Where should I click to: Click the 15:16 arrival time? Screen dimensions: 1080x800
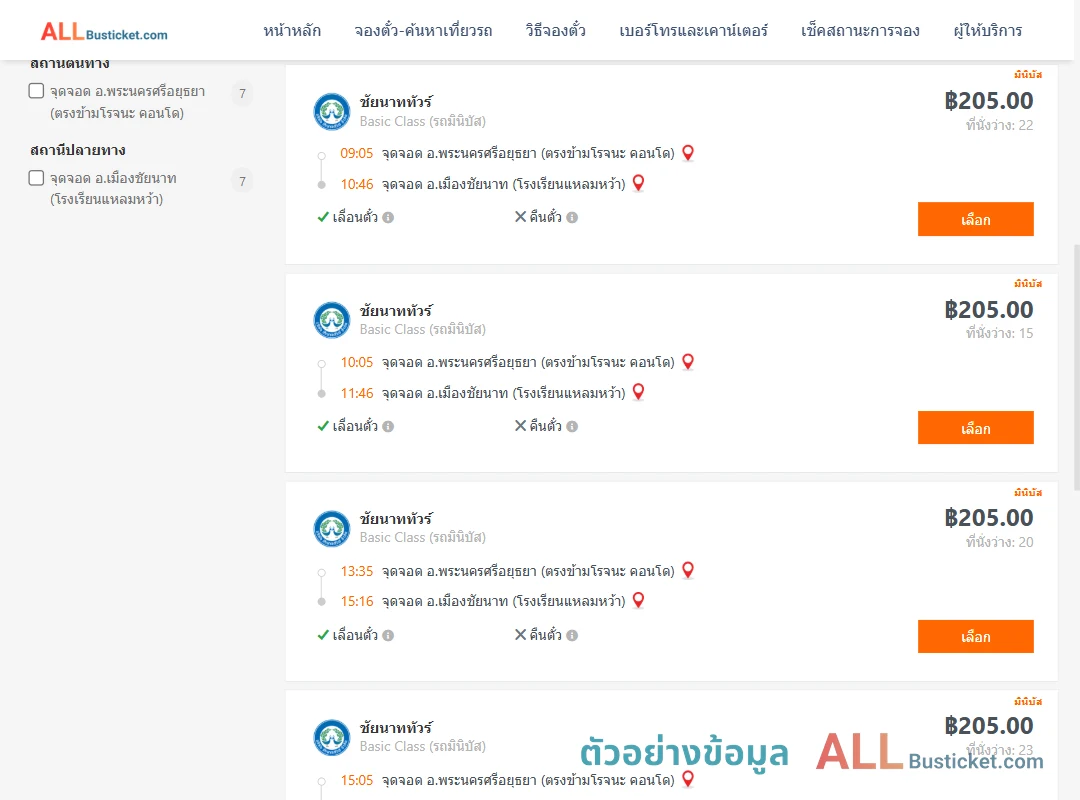[357, 602]
